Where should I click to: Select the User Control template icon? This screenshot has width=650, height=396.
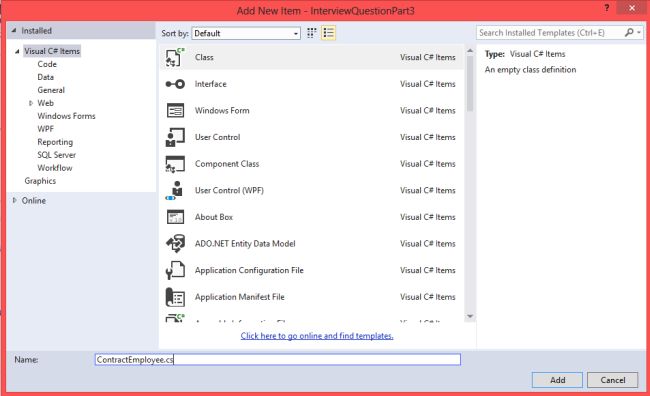click(175, 137)
